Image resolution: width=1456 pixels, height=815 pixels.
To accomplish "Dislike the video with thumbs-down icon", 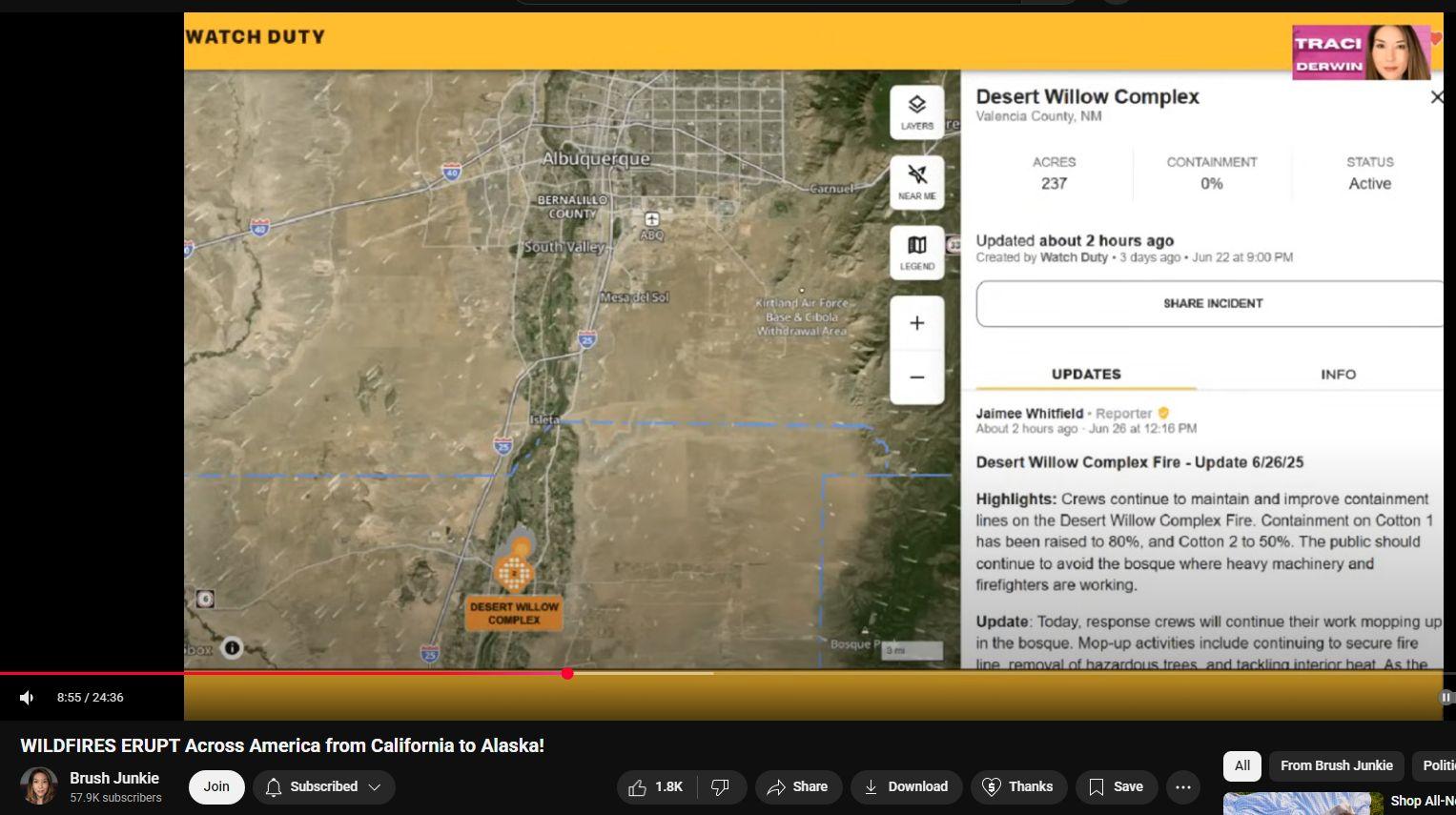I will 722,786.
